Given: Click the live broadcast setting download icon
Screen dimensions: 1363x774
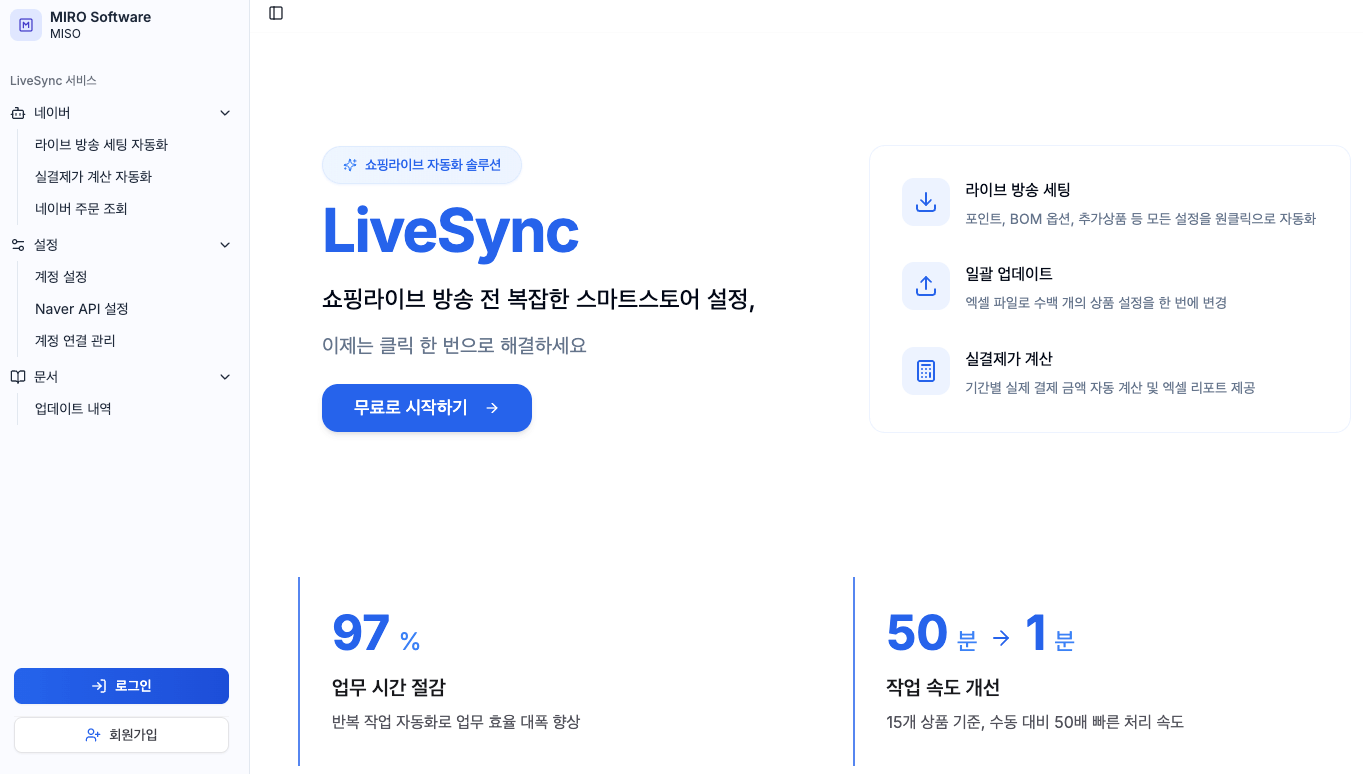Looking at the screenshot, I should pos(925,202).
